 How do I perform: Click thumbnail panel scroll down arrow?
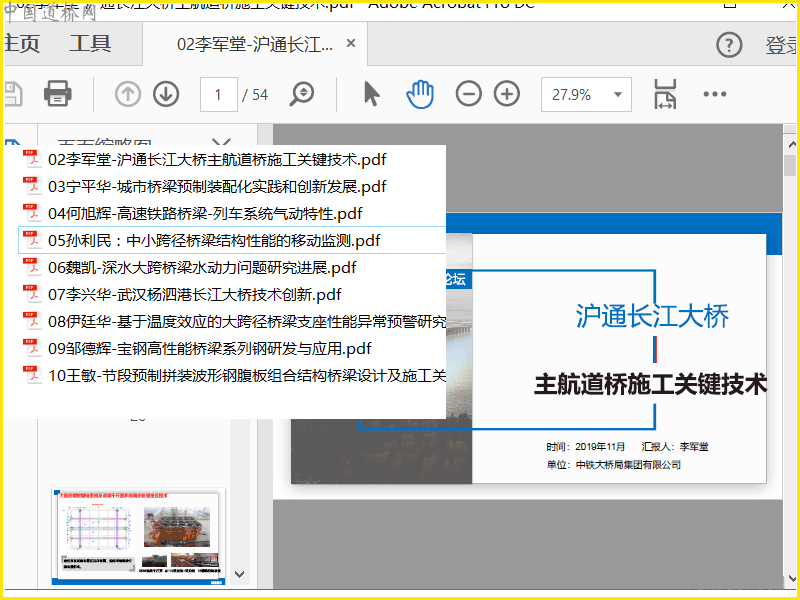(239, 574)
